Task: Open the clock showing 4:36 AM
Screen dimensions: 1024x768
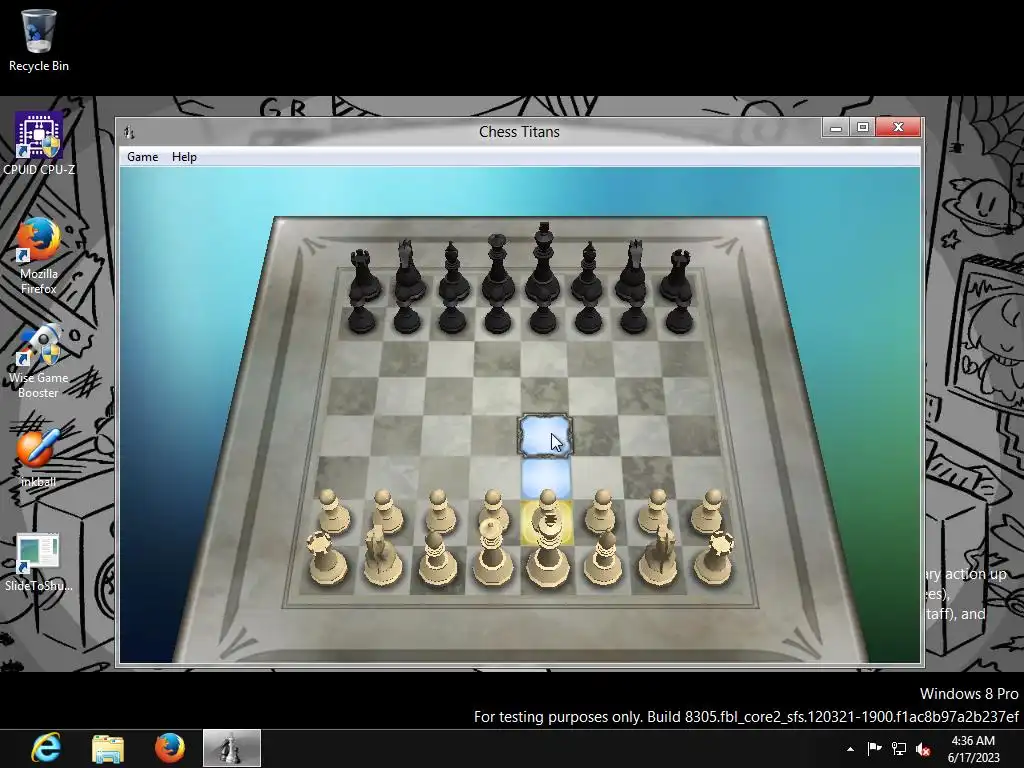Action: coord(973,749)
